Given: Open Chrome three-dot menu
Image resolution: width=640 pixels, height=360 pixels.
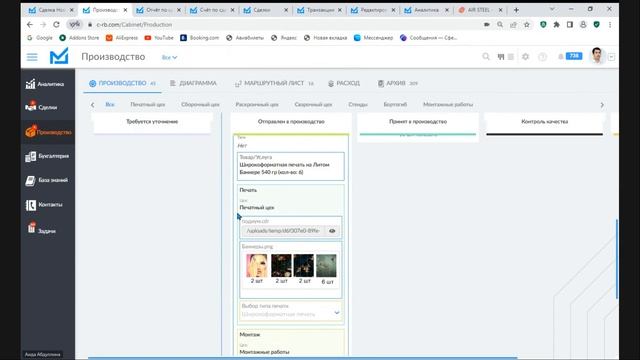Looking at the screenshot, I should (x=610, y=24).
